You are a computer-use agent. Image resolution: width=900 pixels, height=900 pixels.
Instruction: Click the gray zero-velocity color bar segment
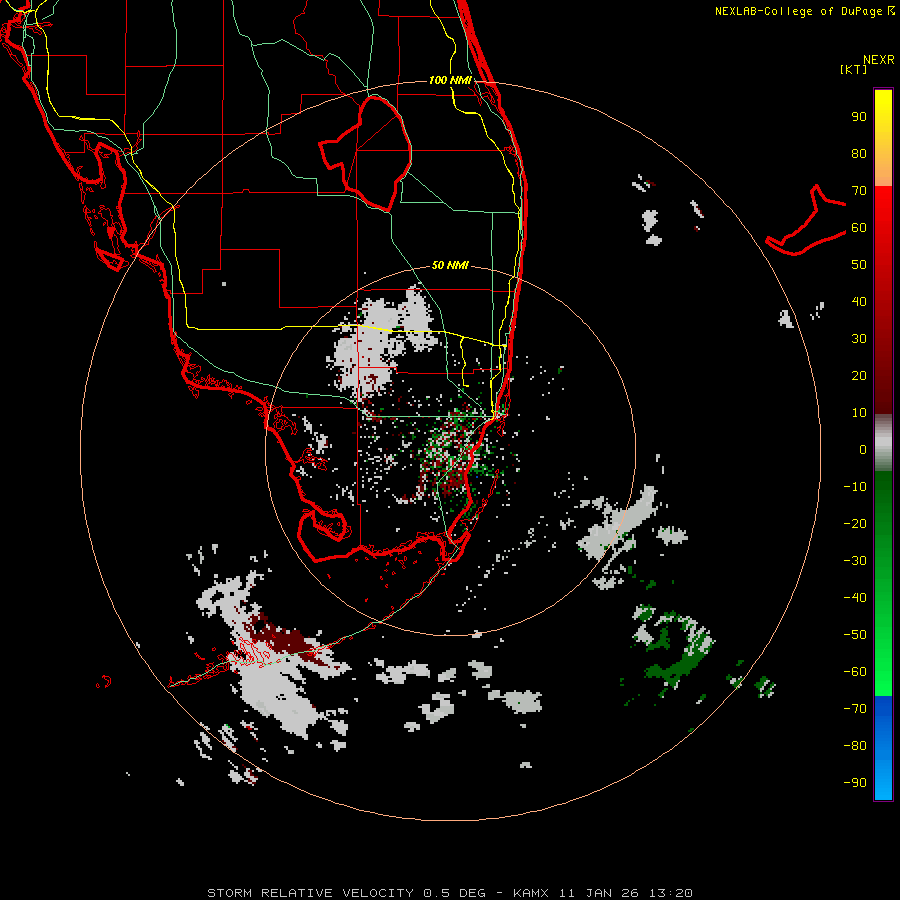pyautogui.click(x=883, y=443)
